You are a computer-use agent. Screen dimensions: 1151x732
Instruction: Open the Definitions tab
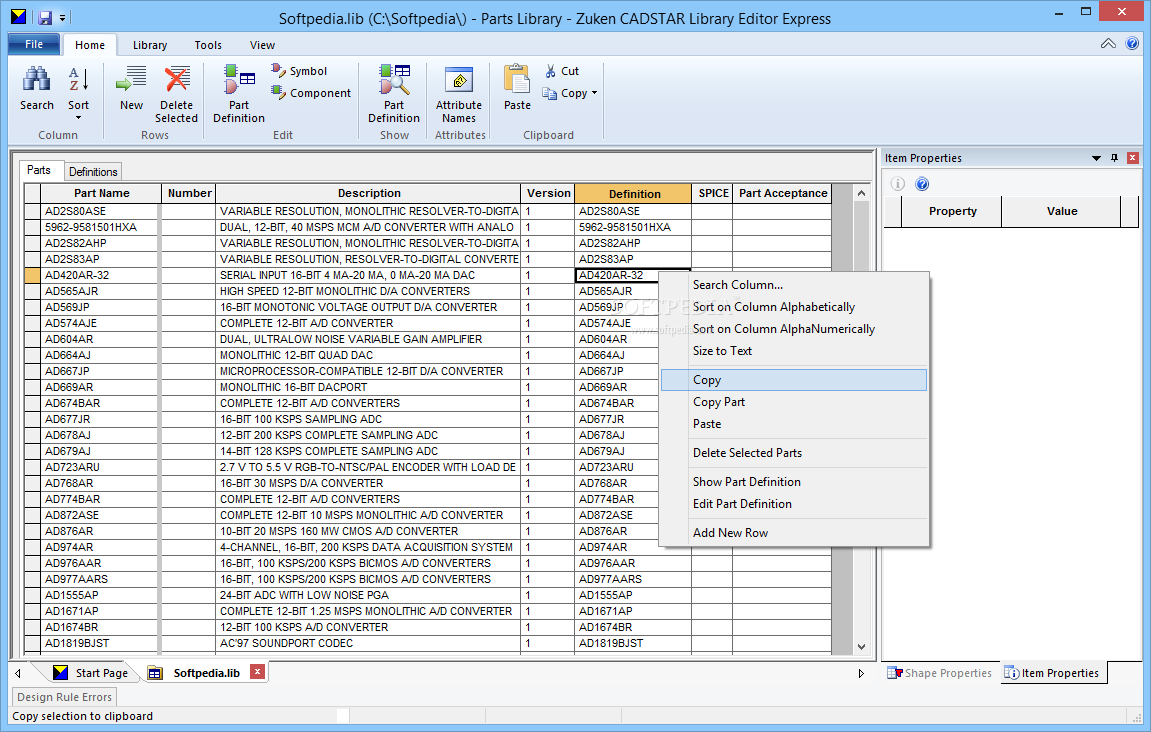pos(93,171)
